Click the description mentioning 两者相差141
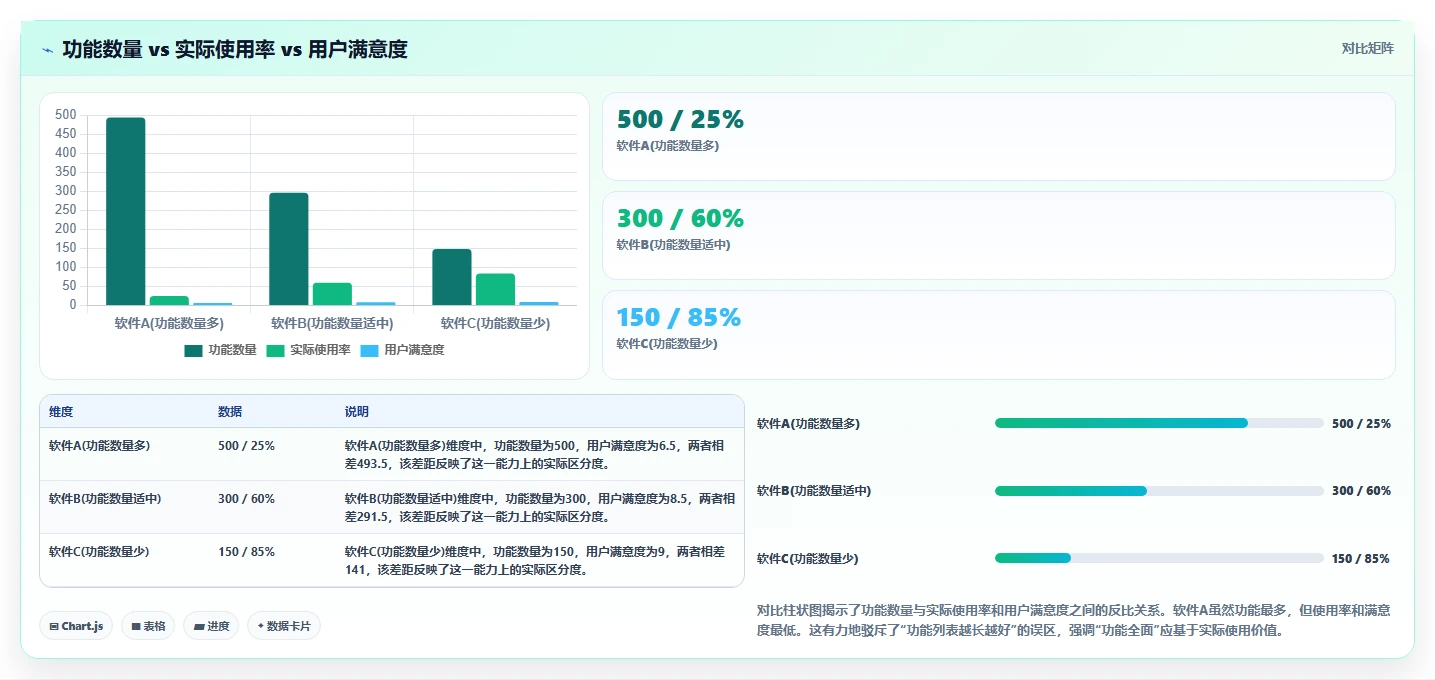 [540, 561]
